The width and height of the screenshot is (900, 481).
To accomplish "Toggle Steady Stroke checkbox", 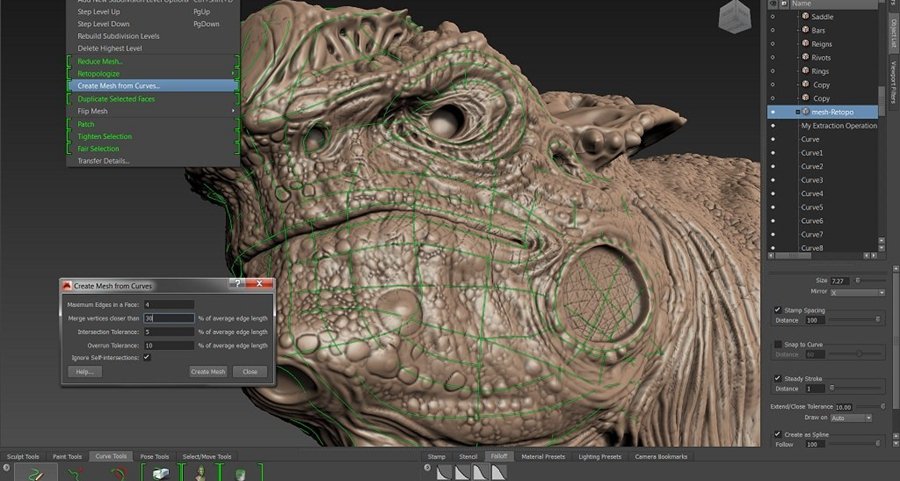I will 777,378.
